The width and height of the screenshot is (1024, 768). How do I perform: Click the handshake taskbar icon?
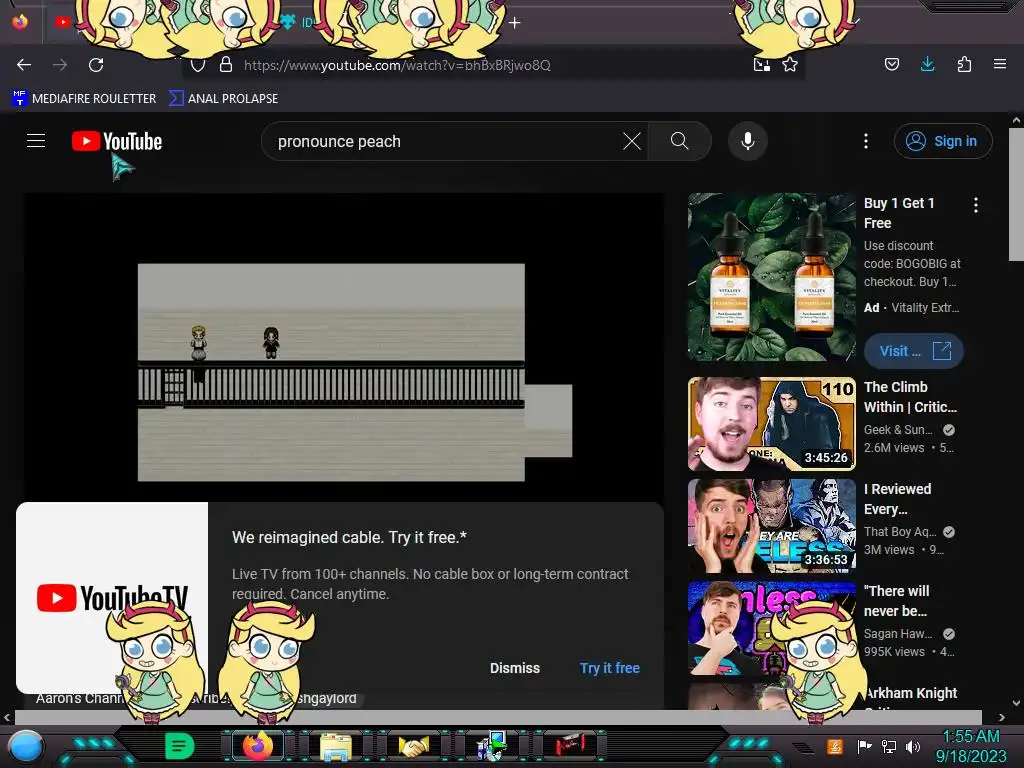(413, 746)
